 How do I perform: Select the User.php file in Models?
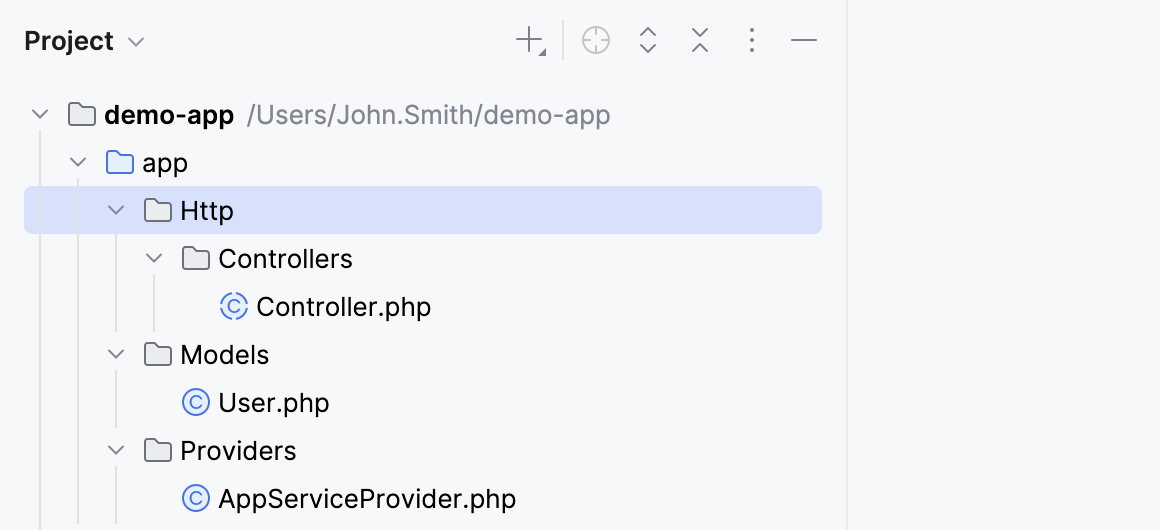(x=273, y=403)
